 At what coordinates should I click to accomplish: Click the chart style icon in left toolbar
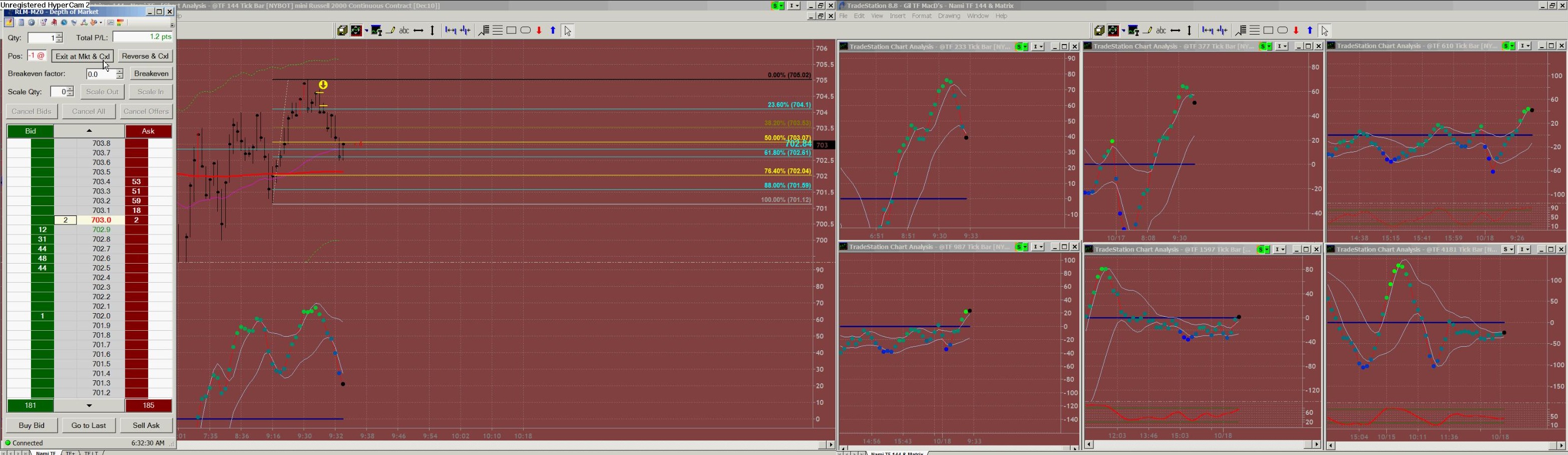click(356, 31)
